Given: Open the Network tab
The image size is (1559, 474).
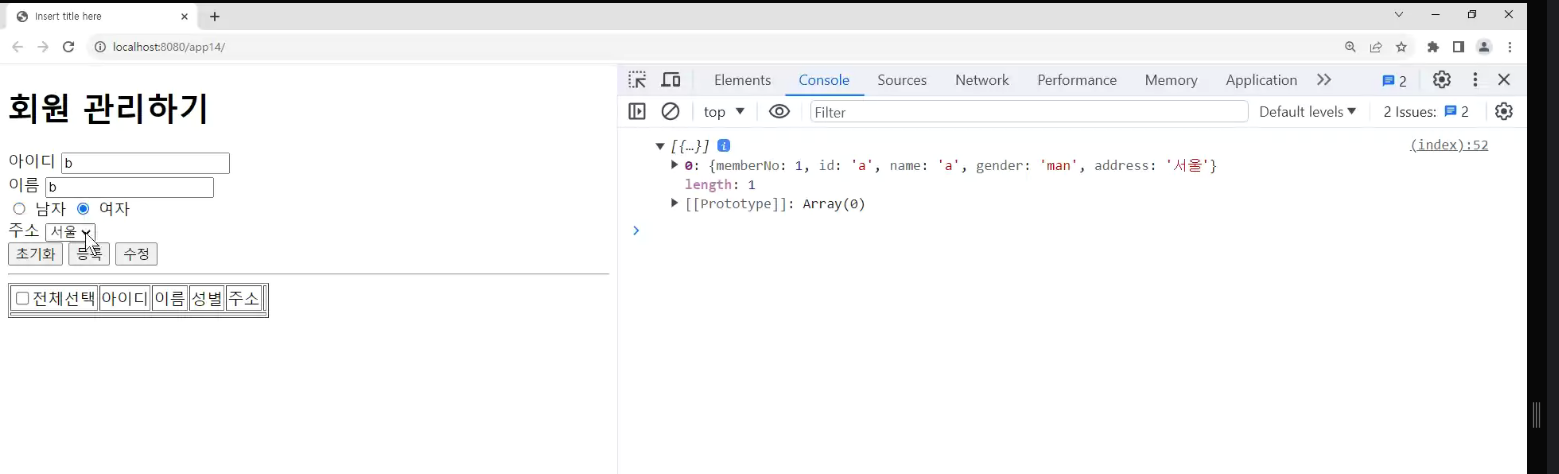Looking at the screenshot, I should coord(982,80).
